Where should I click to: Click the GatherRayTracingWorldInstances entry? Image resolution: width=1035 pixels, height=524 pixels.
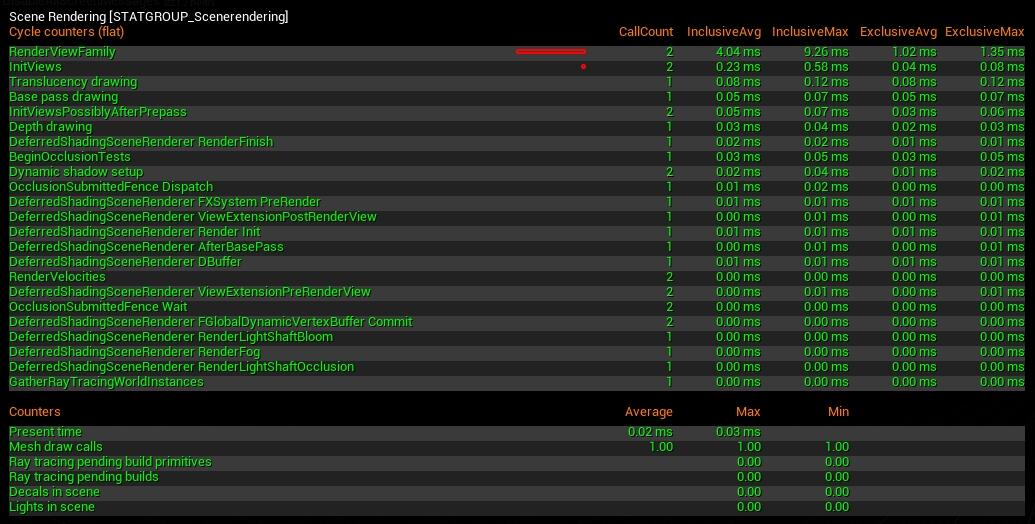(106, 381)
